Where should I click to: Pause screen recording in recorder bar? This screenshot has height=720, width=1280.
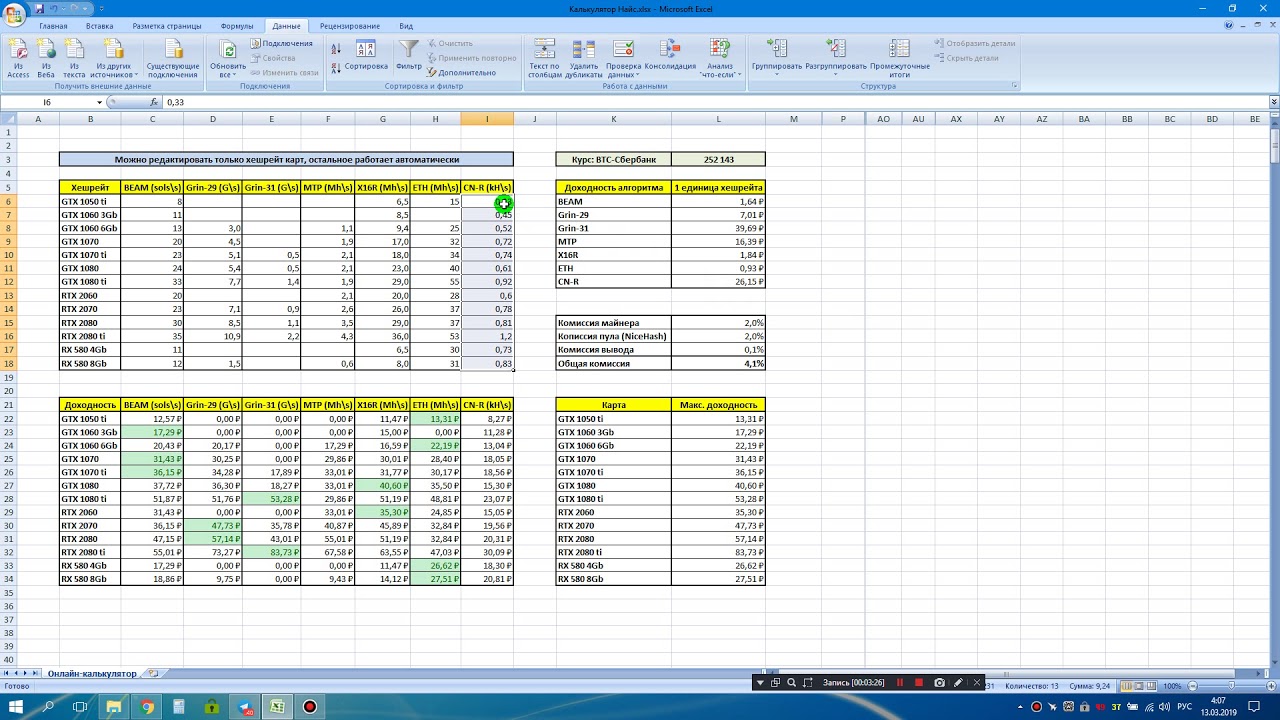tap(900, 682)
